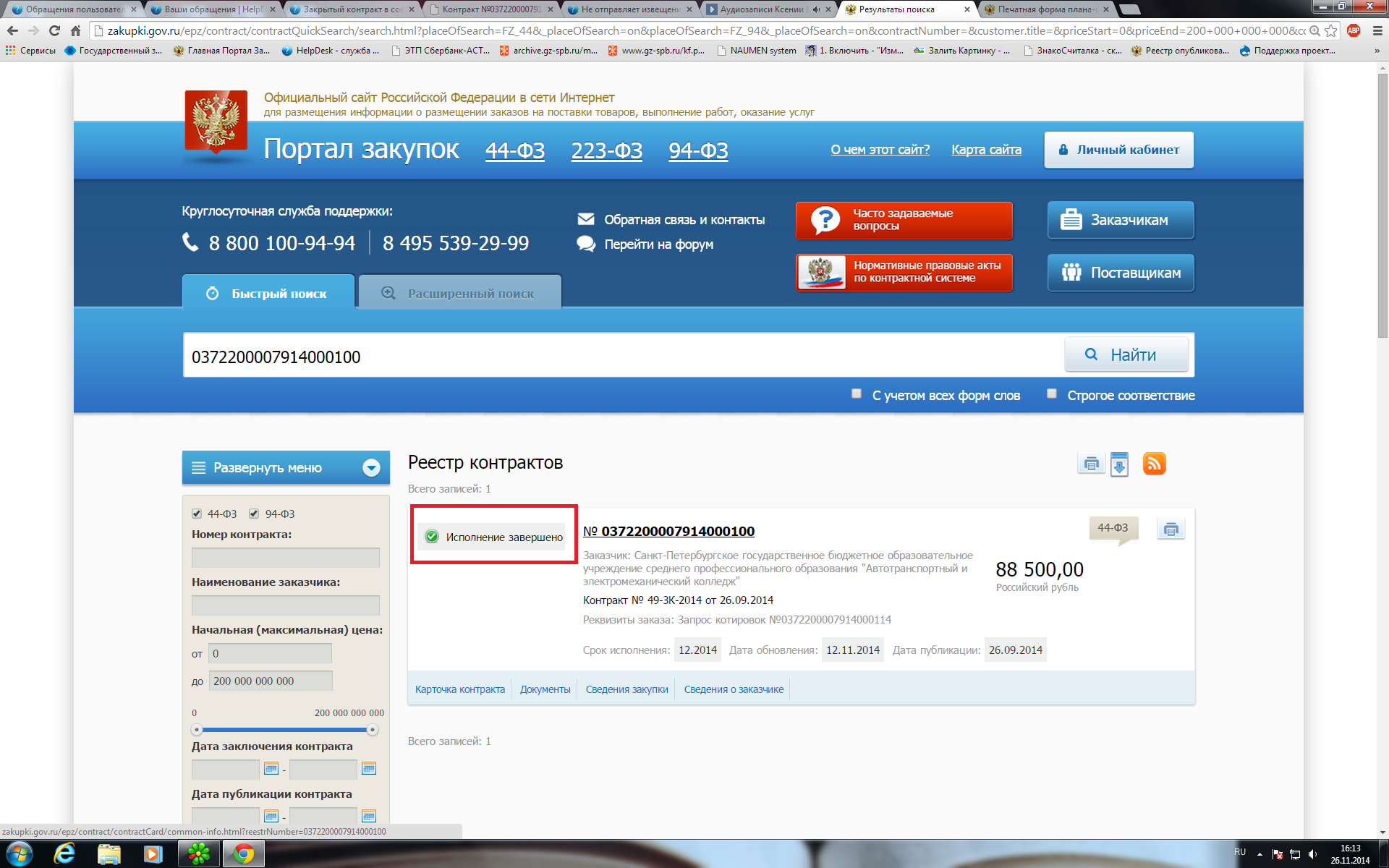Click the right handle of price slider
Image resolution: width=1389 pixels, height=868 pixels.
click(373, 730)
